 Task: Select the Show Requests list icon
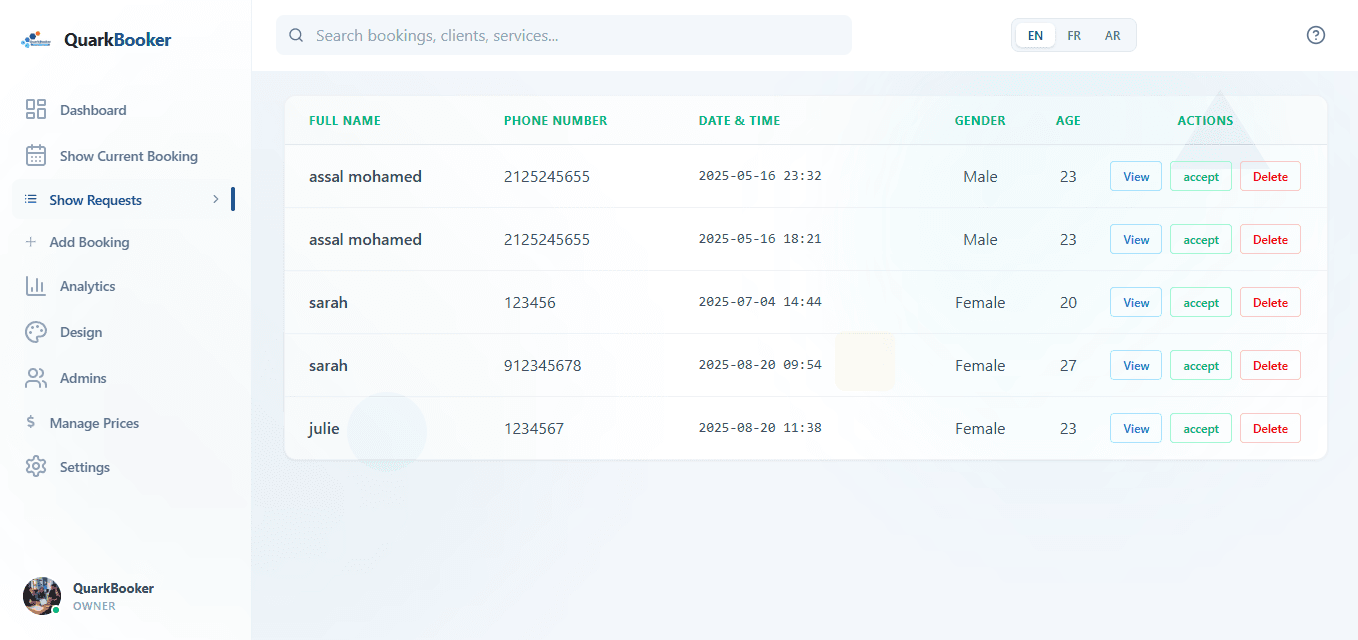click(x=31, y=199)
